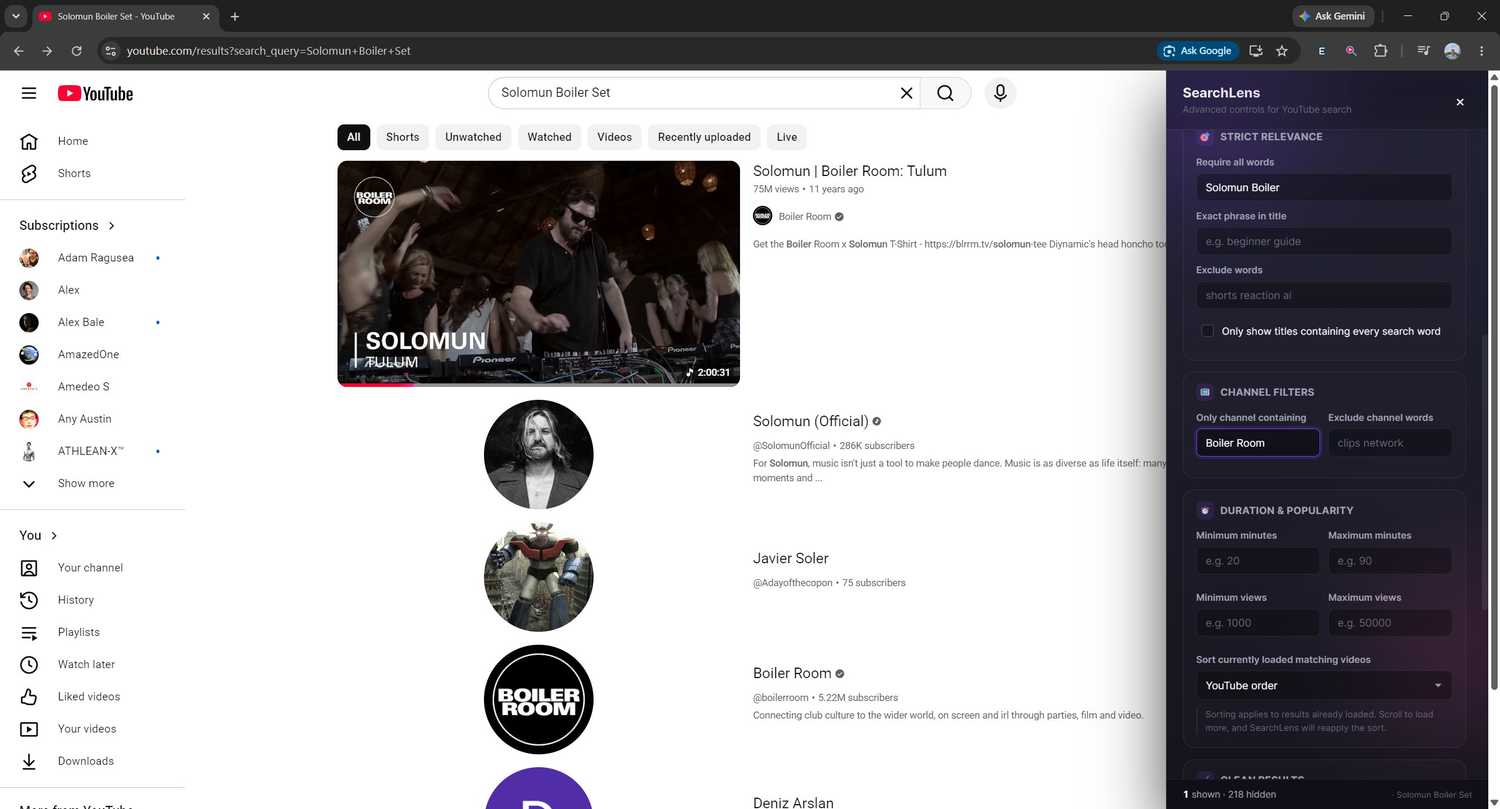Open the Solomun Tulum video thumbnail
The height and width of the screenshot is (809, 1500).
click(539, 273)
